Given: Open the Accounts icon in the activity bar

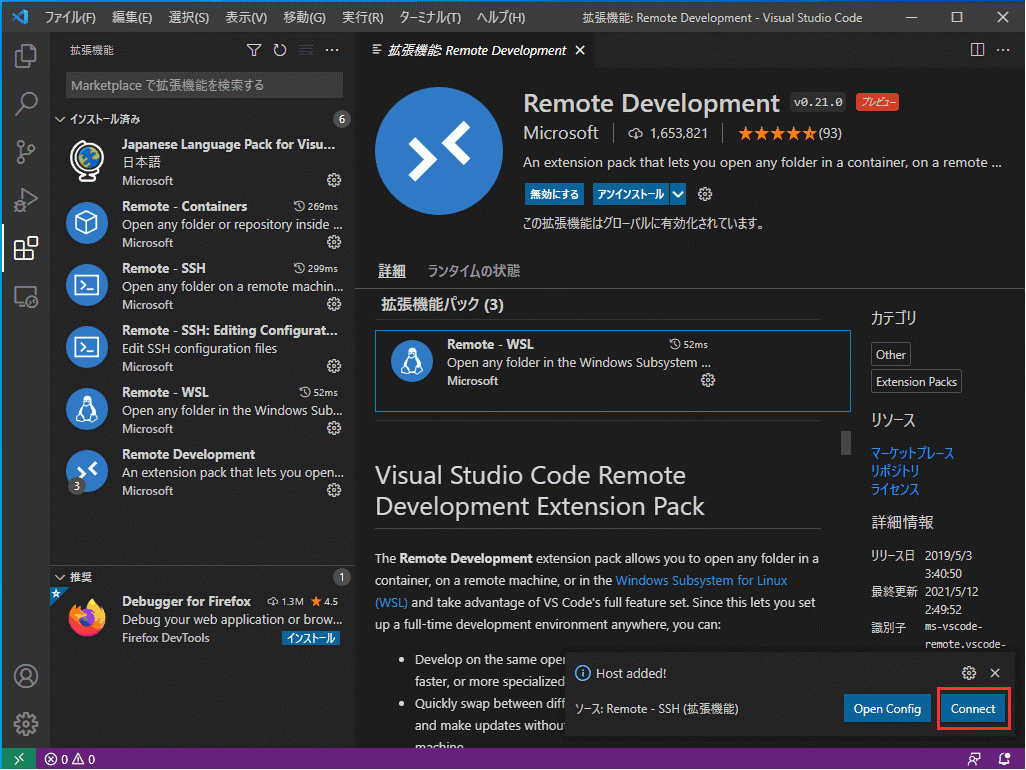Looking at the screenshot, I should pos(26,676).
